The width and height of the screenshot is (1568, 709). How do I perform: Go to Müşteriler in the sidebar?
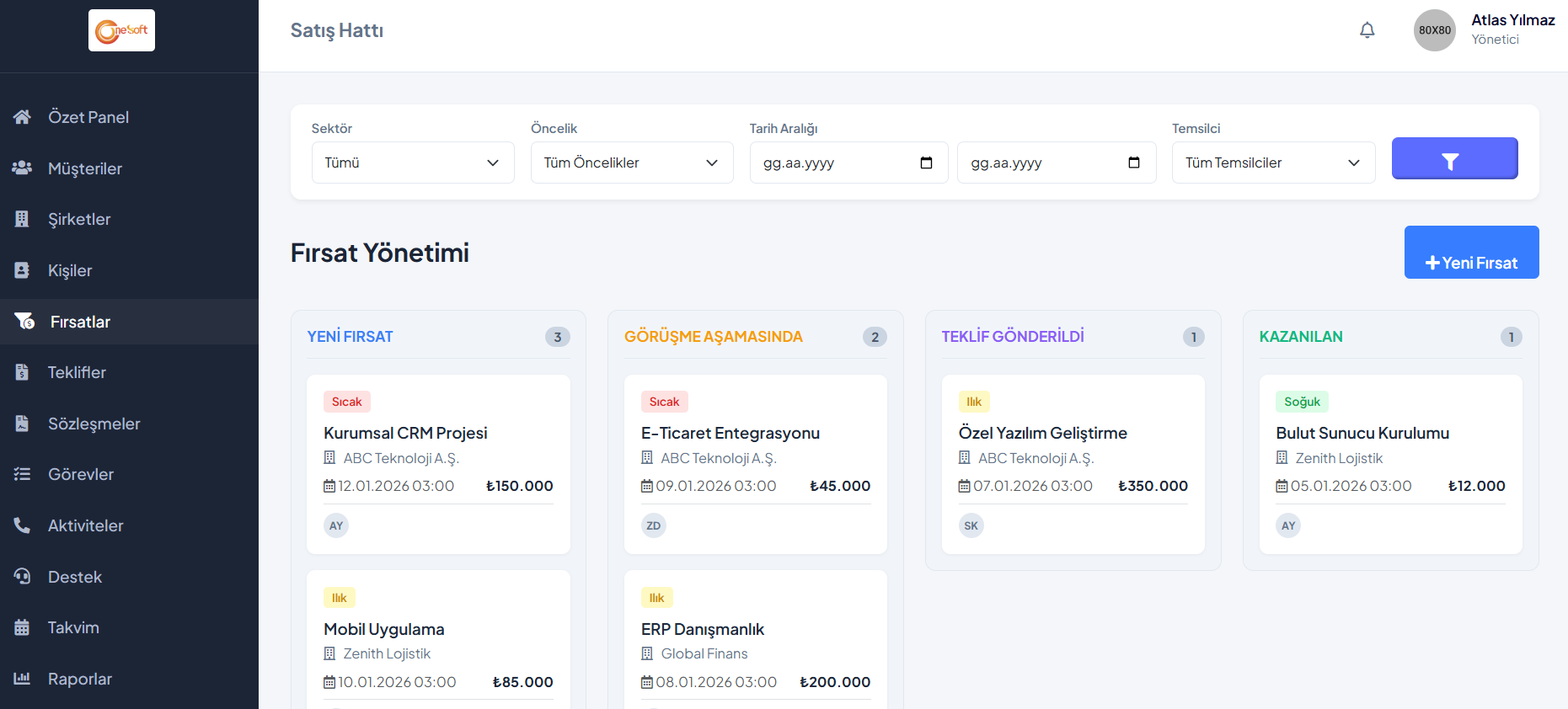[84, 168]
